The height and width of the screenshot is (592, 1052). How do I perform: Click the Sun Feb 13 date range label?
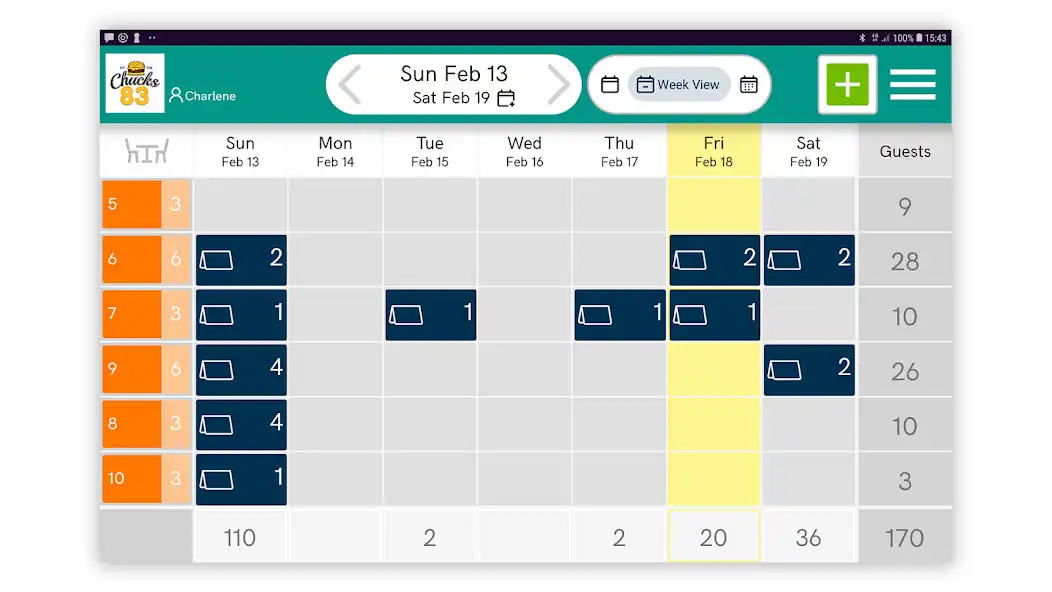tap(453, 73)
